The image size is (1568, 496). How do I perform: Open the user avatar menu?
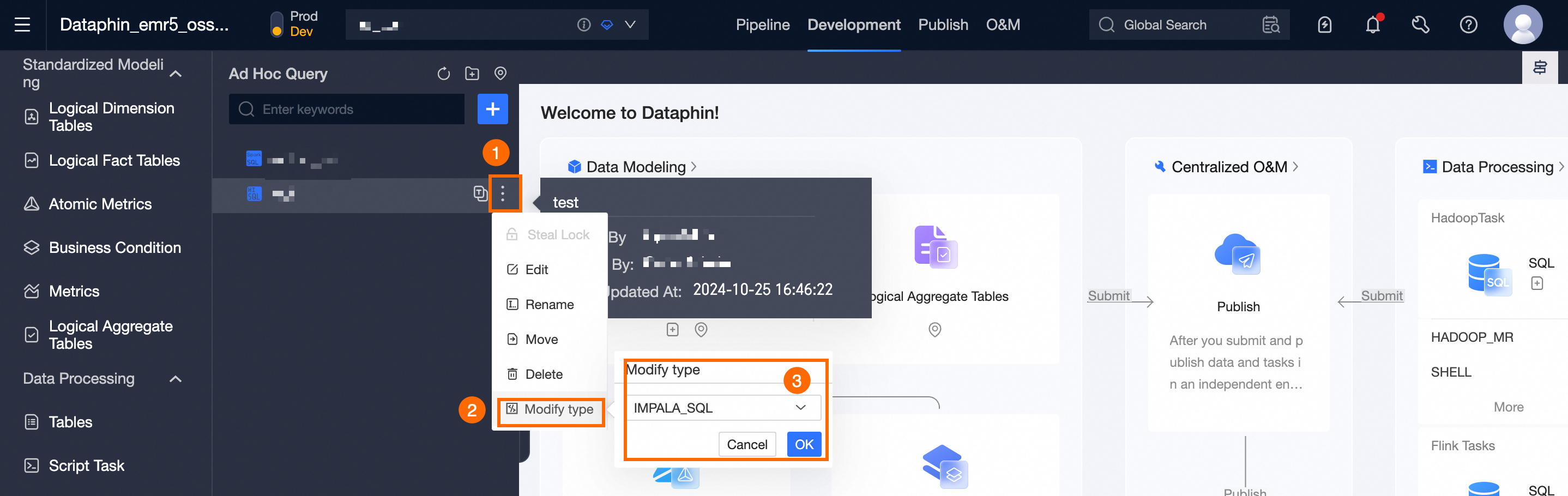[1522, 25]
